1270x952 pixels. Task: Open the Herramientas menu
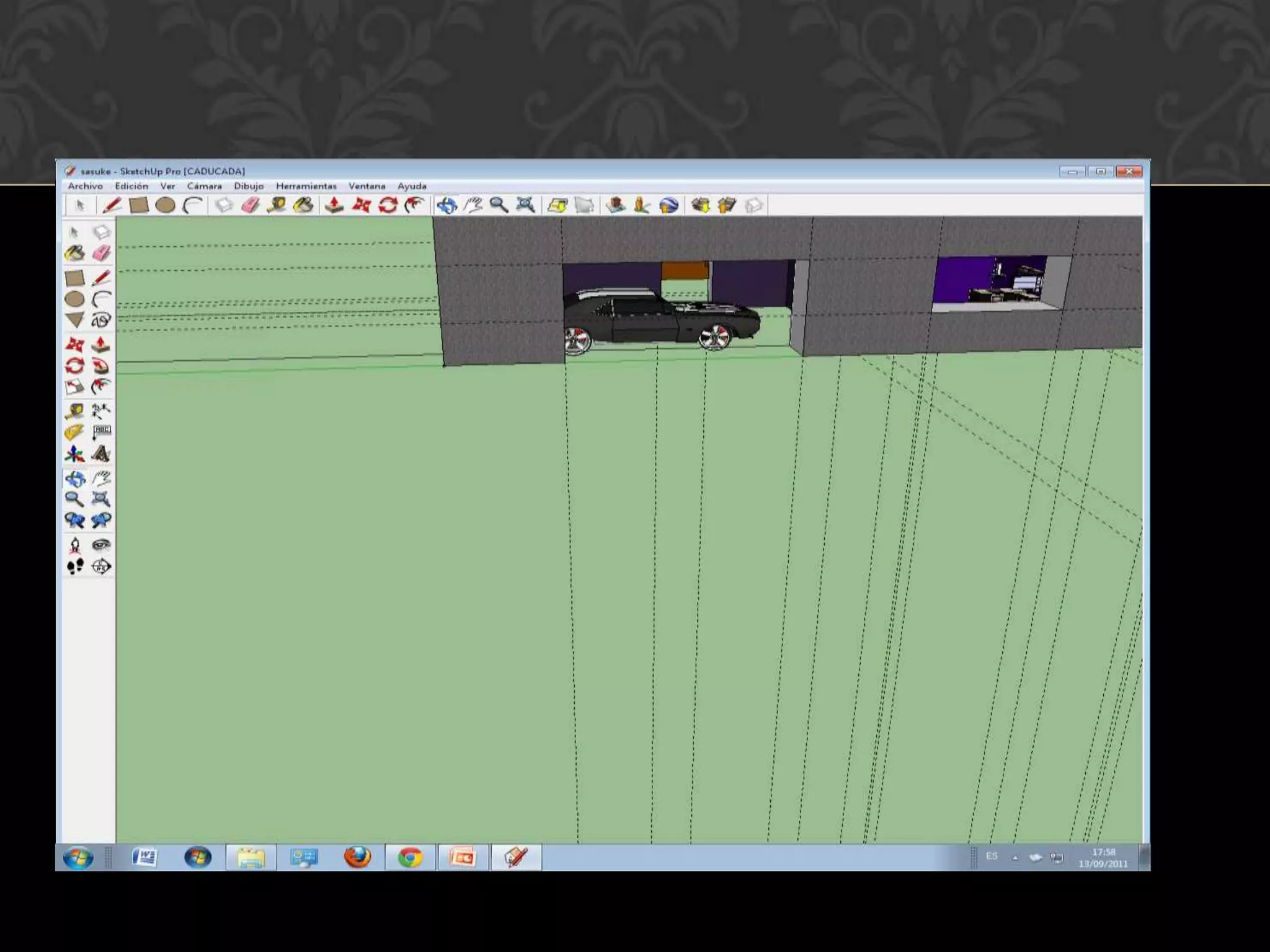click(x=306, y=186)
